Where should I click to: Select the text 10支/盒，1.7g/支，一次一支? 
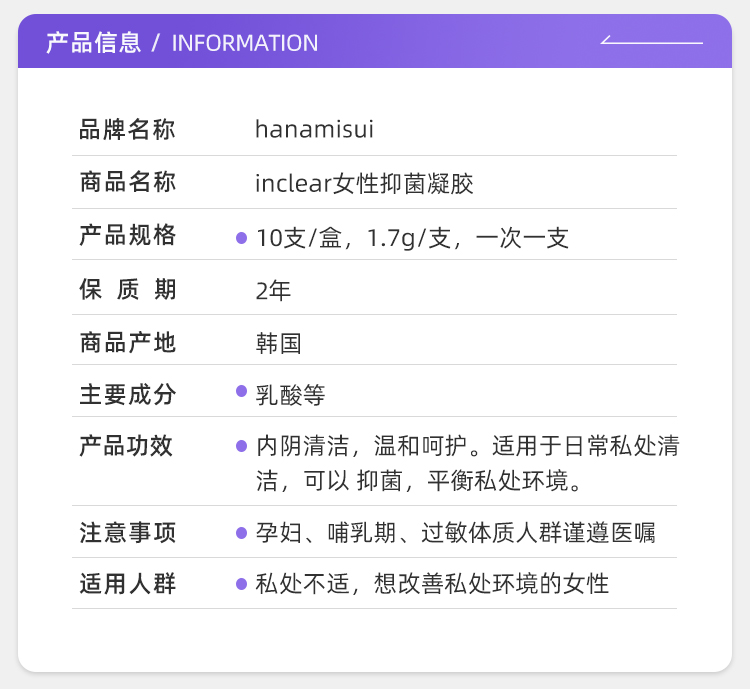tap(412, 238)
